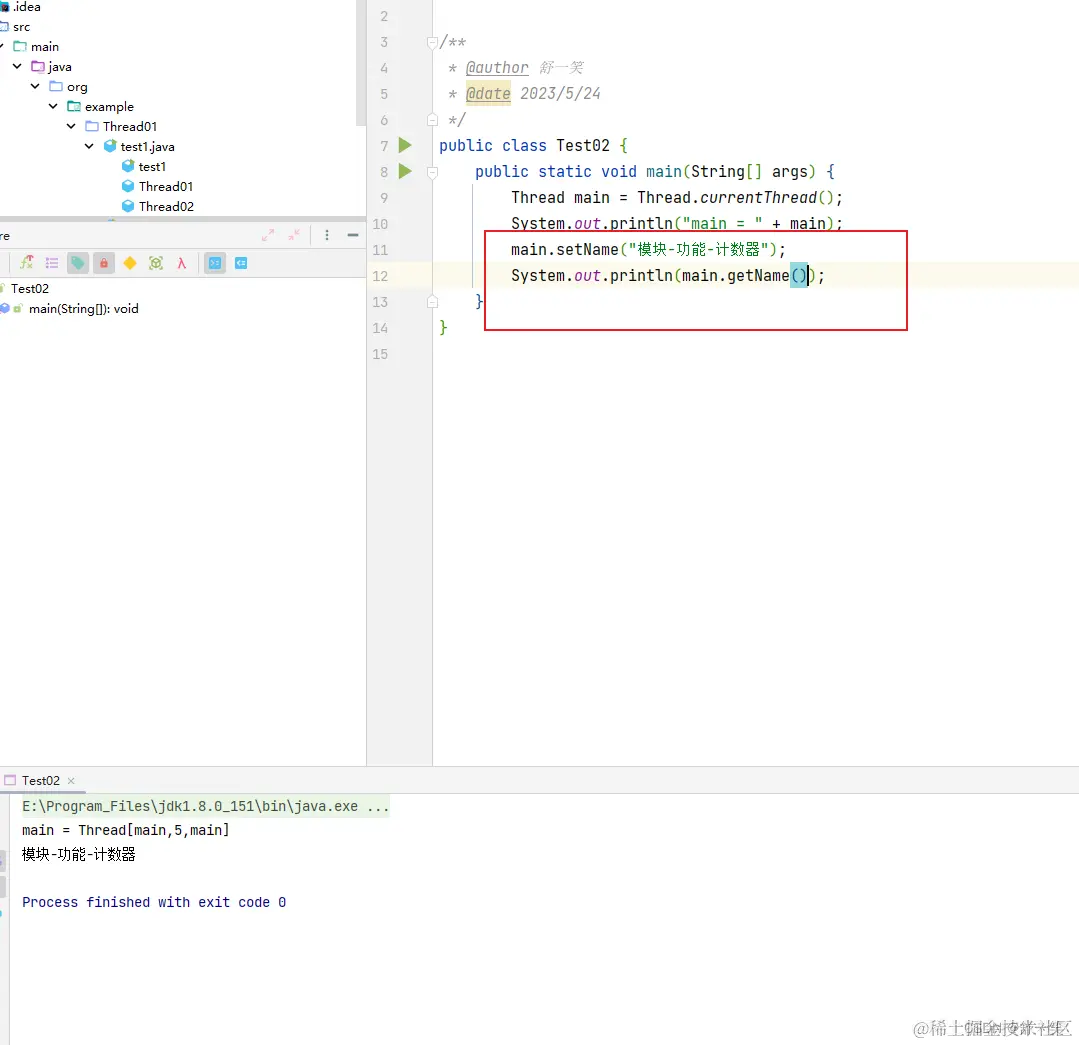1079x1045 pixels.
Task: Click the Collapse All arrows in Structure panel
Action: pyautogui.click(x=294, y=235)
